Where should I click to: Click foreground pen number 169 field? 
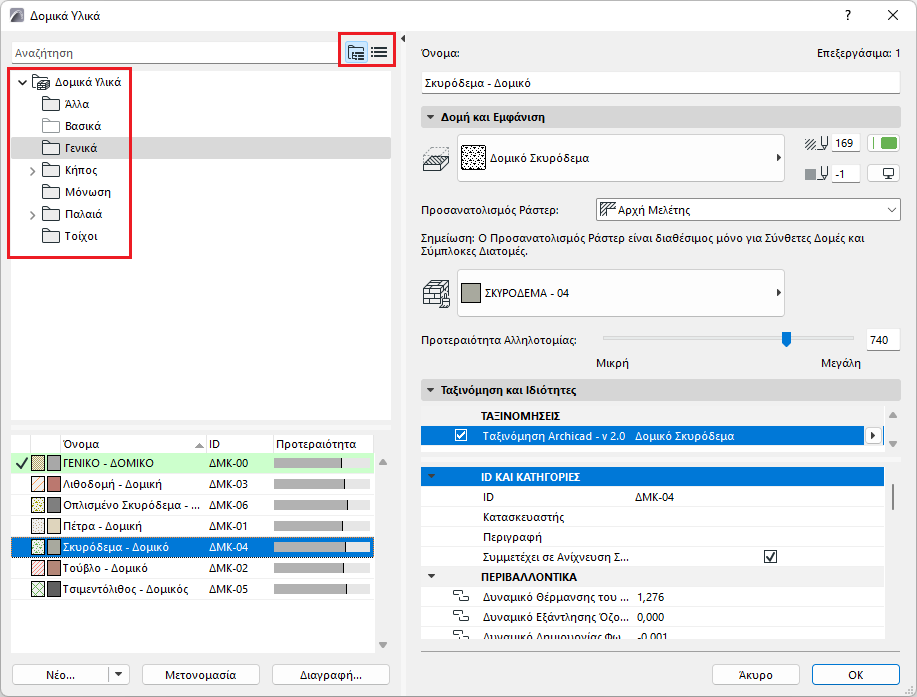[x=845, y=143]
